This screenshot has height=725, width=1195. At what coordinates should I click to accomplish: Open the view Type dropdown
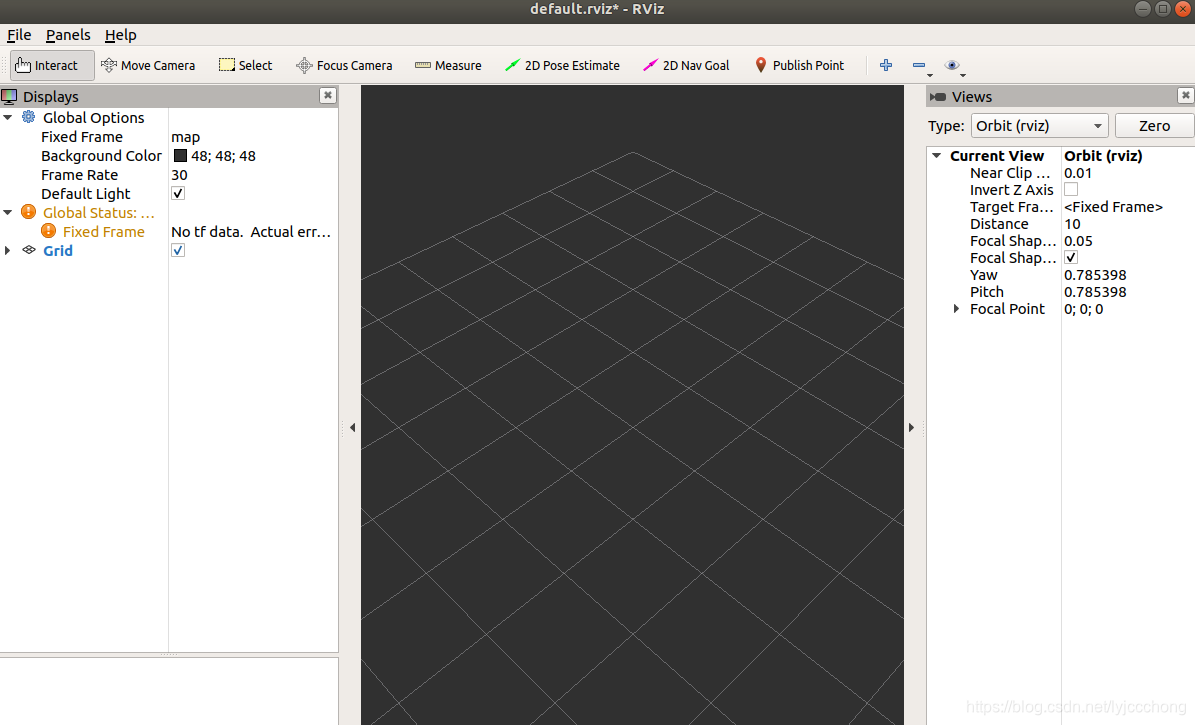pos(1040,126)
